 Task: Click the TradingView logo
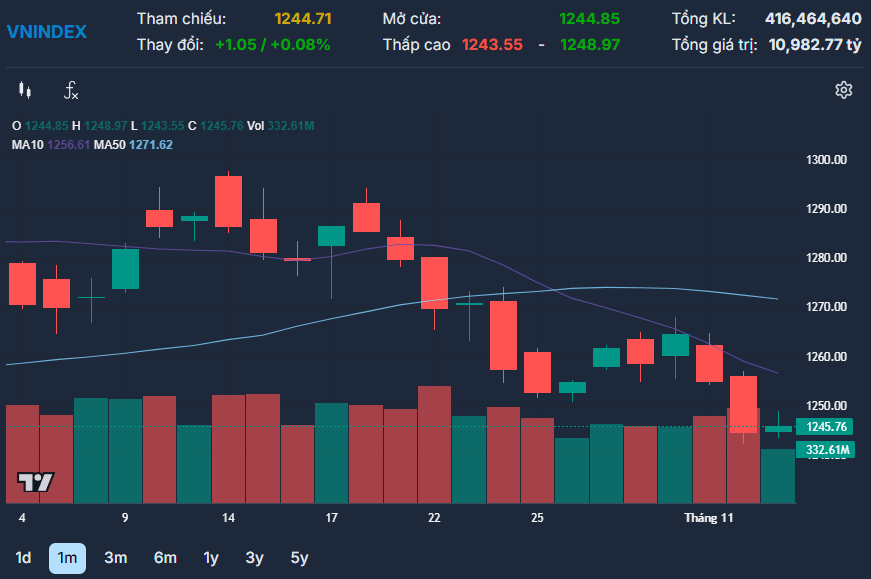click(36, 482)
